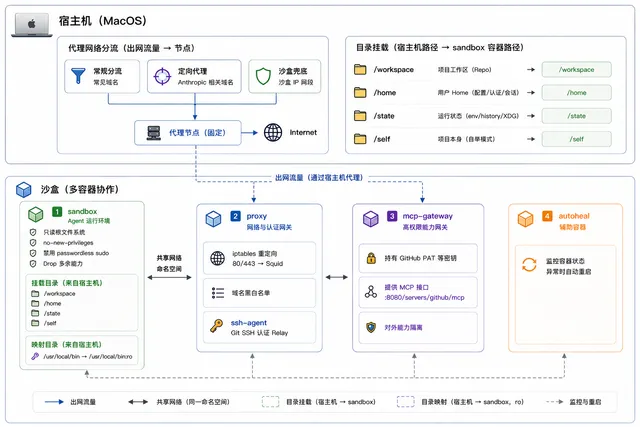Click the globe icon beside Internet
640x427 pixels.
click(x=273, y=132)
